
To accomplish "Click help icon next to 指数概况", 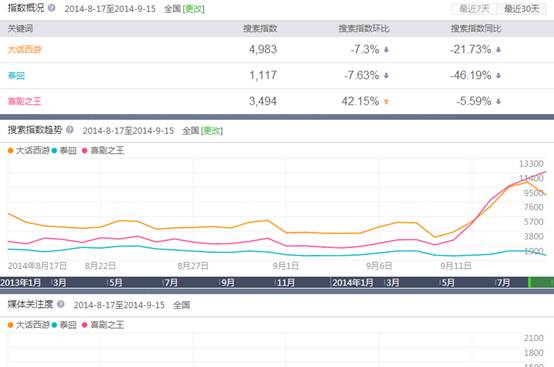I will (52, 8).
